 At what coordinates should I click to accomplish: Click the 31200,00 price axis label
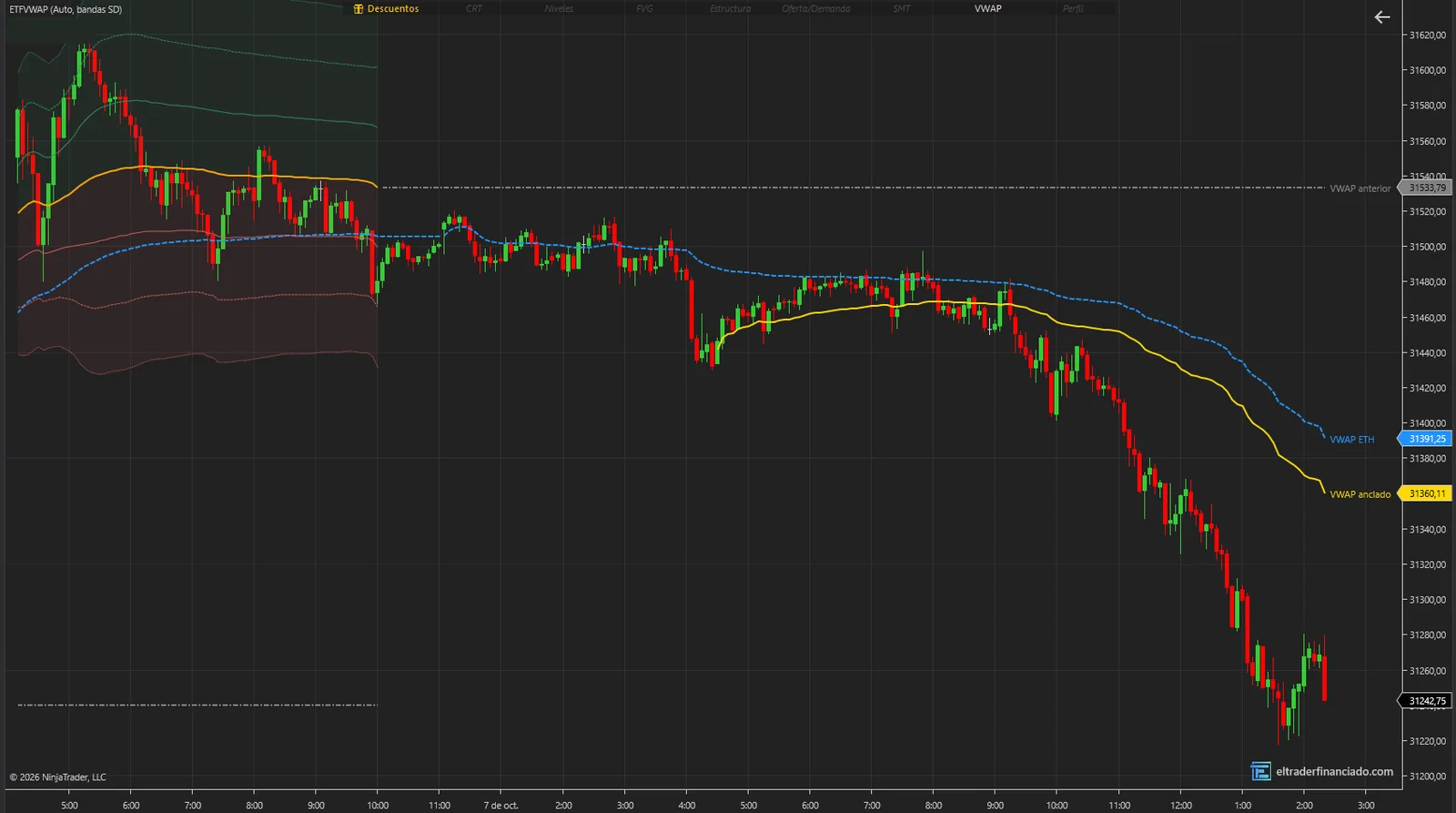coord(1427,777)
